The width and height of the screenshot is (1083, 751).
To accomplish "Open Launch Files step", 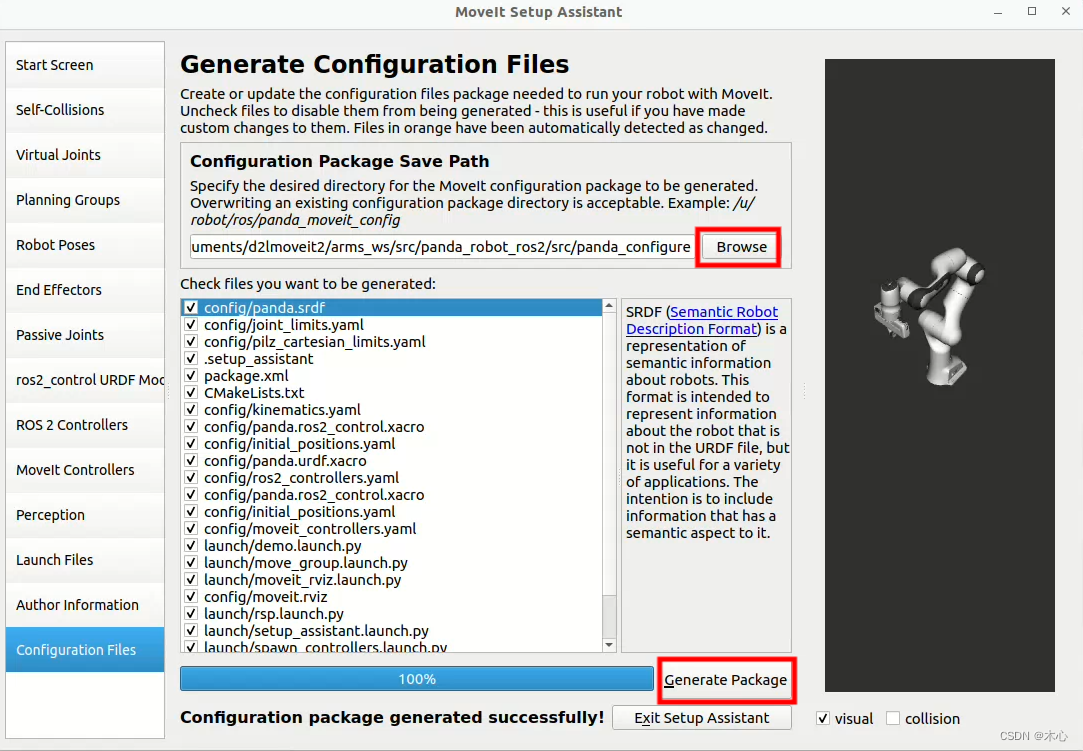I will (x=85, y=560).
